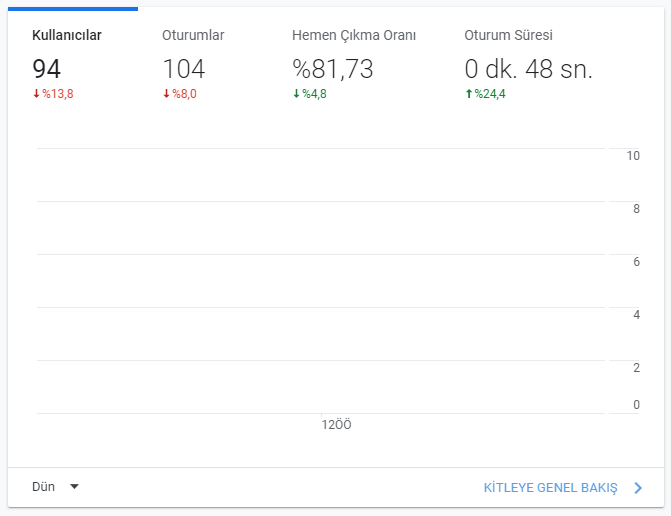Image resolution: width=671 pixels, height=516 pixels.
Task: Click the red down arrow under 104
Action: (166, 94)
